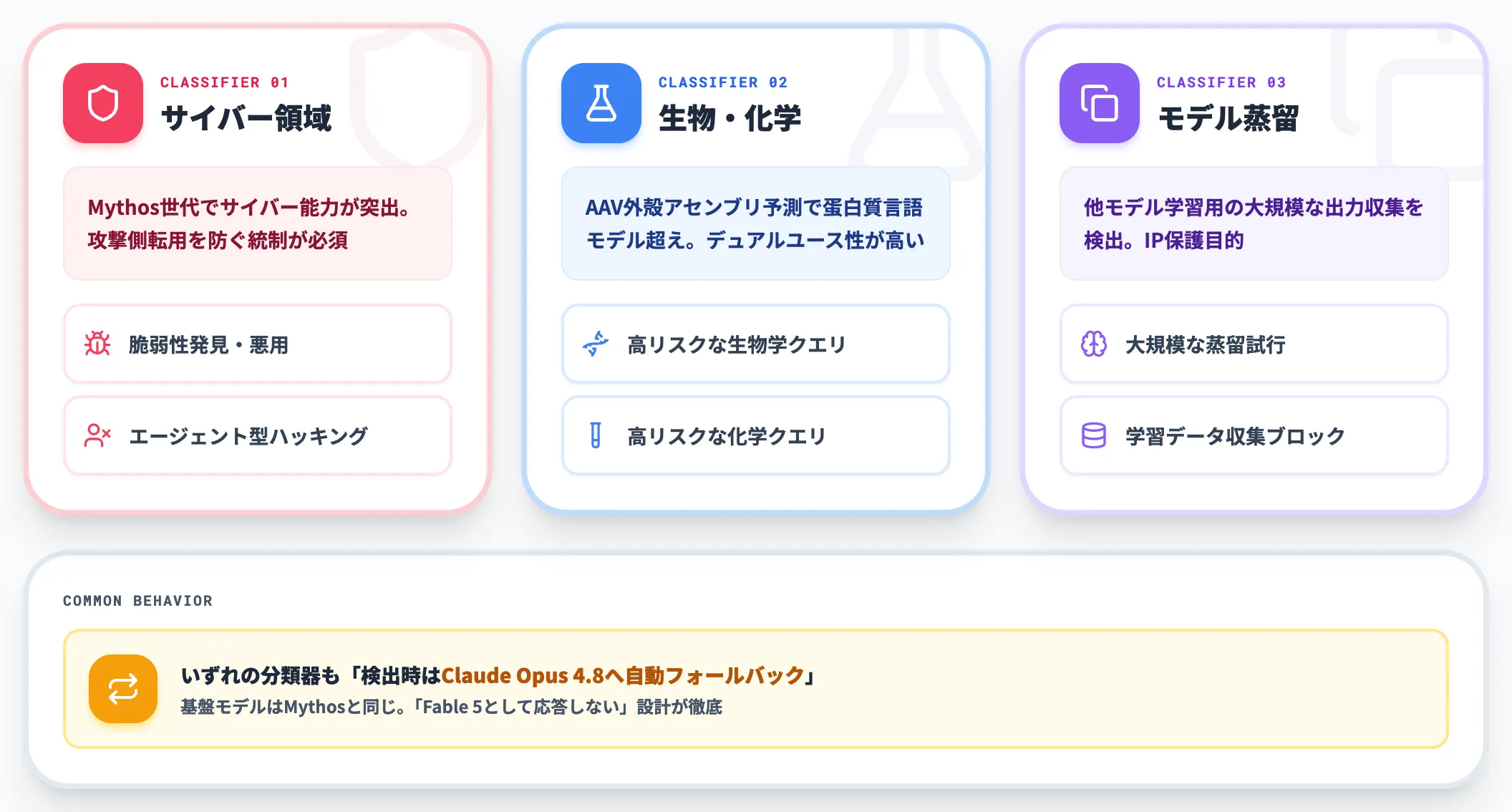Click the red shield icon for Classifier 01
1512x812 pixels.
click(103, 103)
